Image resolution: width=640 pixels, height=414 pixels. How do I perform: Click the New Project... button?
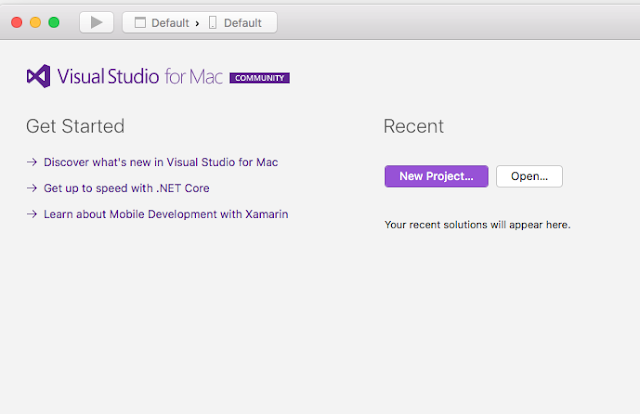coord(436,176)
